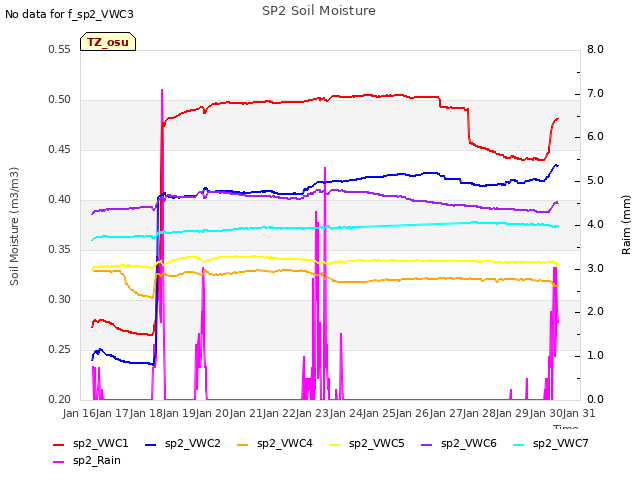640x480 pixels.
Task: Click the 4.0 right axis value
Action: pyautogui.click(x=595, y=225)
